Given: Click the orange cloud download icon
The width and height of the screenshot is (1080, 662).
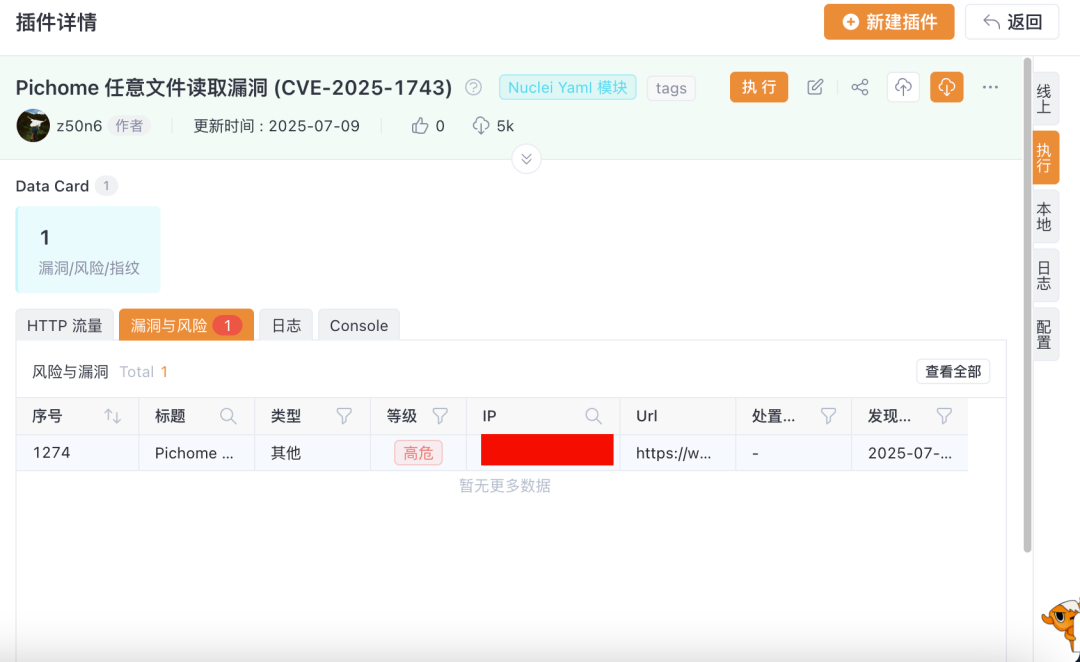Looking at the screenshot, I should click(946, 87).
